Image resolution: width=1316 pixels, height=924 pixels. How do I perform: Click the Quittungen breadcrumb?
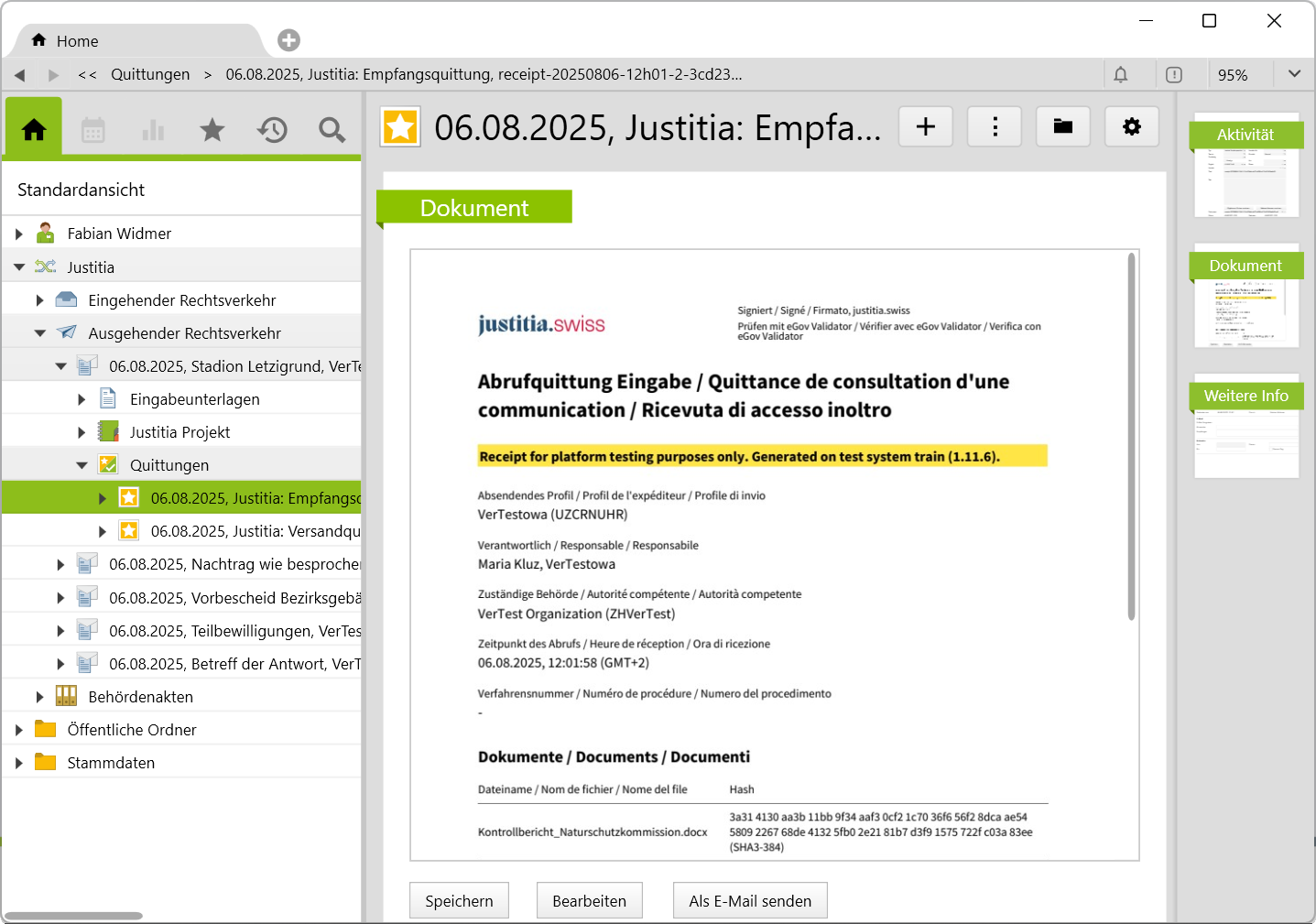coord(150,74)
